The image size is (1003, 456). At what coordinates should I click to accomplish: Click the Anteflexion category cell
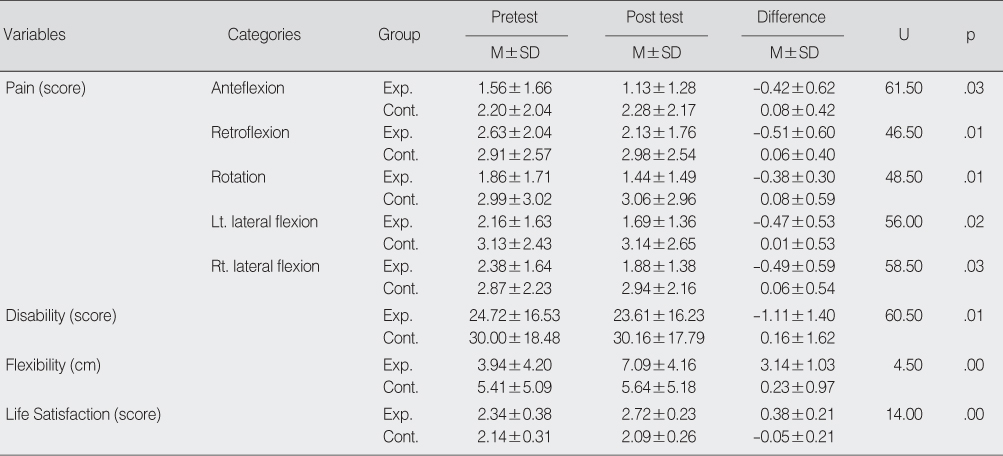(248, 88)
